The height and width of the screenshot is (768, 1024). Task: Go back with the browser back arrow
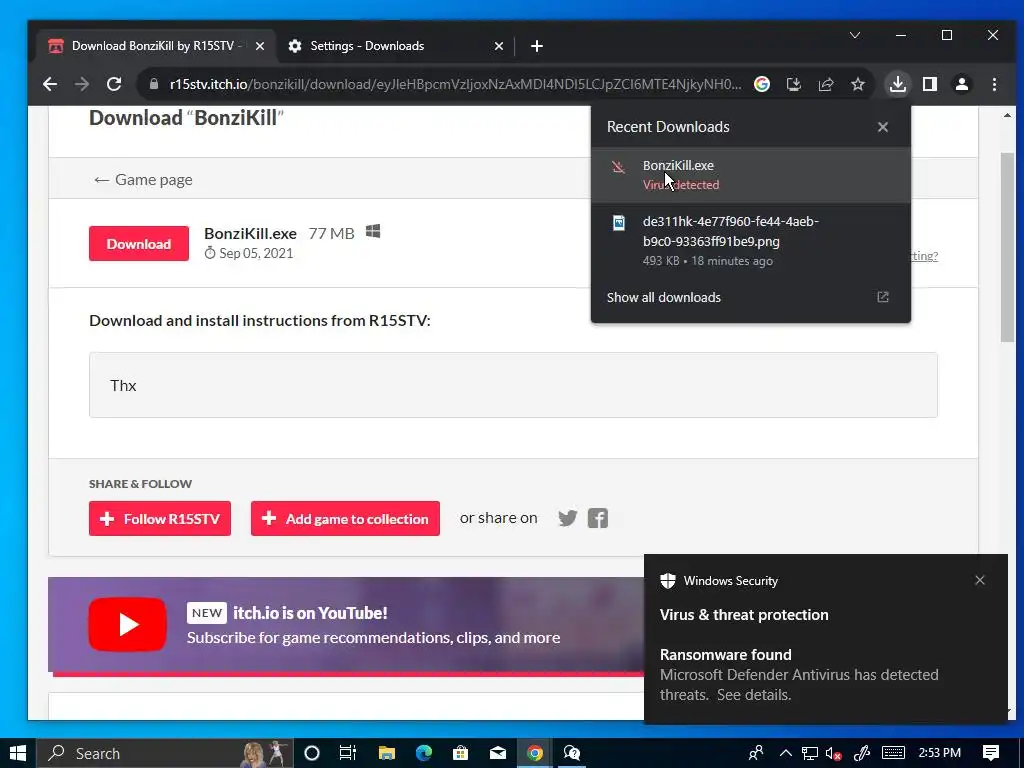click(50, 84)
